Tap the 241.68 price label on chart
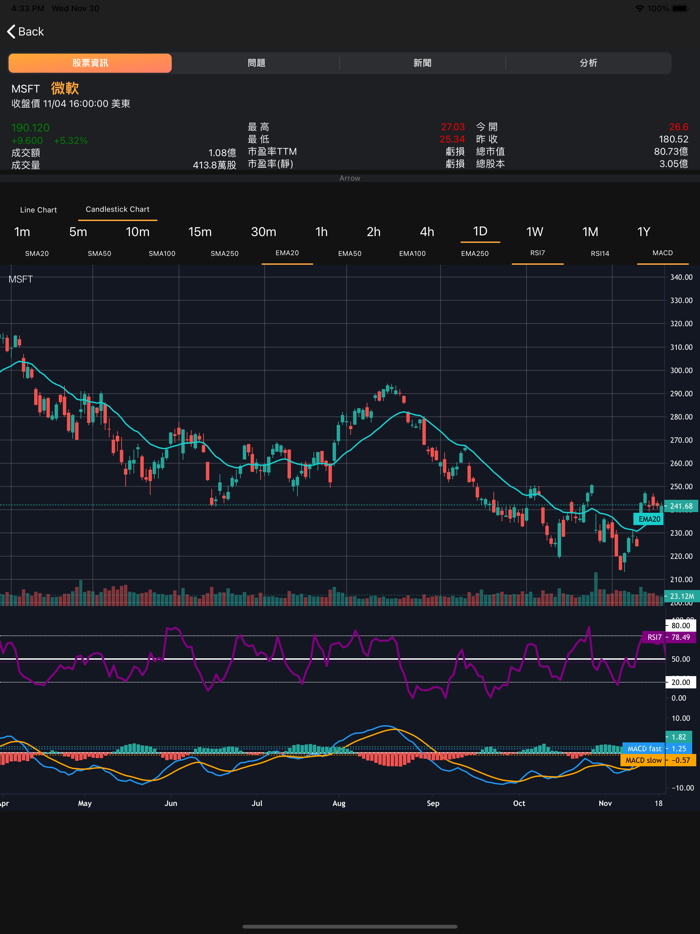This screenshot has width=700, height=934. tap(681, 506)
